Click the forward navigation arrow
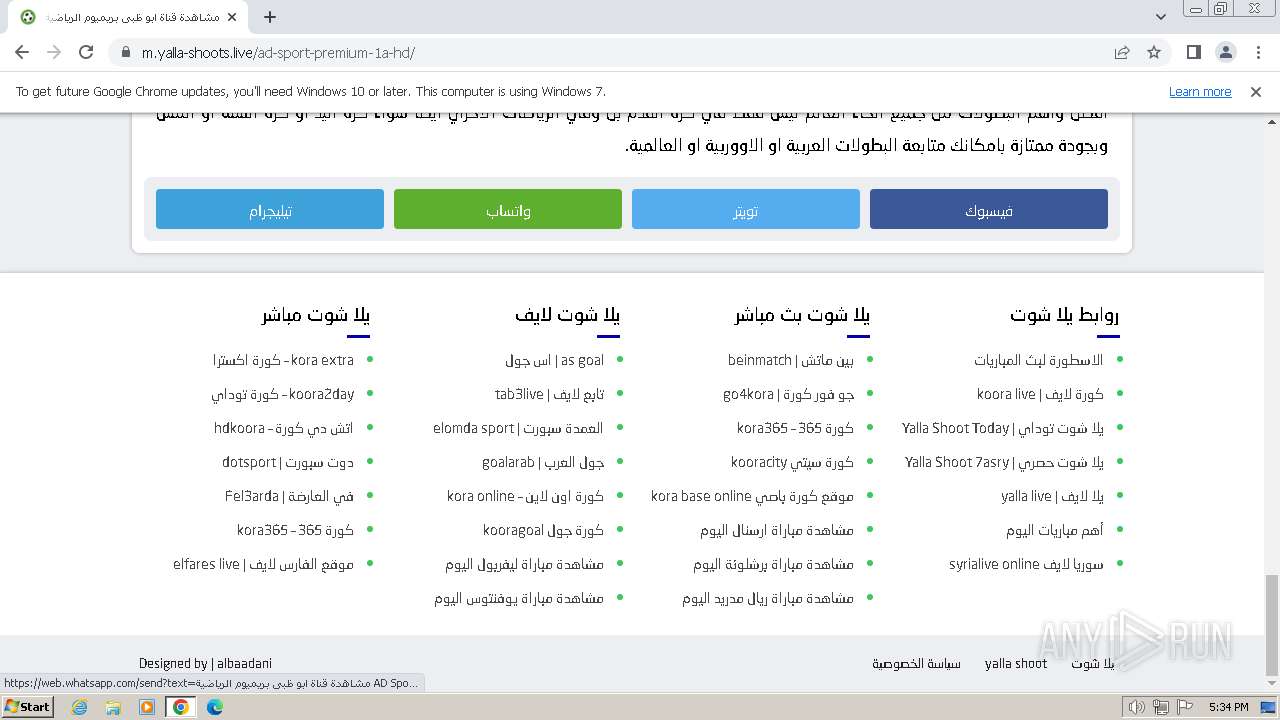Image resolution: width=1280 pixels, height=720 pixels. 54,52
